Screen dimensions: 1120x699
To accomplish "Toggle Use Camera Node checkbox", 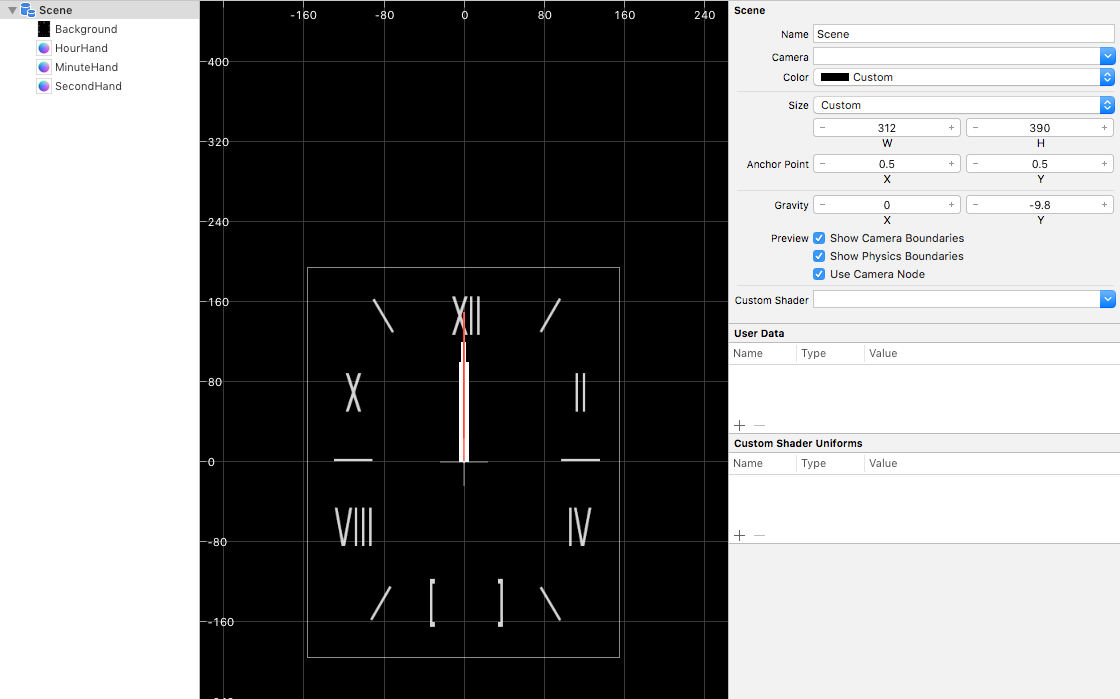I will pyautogui.click(x=819, y=273).
